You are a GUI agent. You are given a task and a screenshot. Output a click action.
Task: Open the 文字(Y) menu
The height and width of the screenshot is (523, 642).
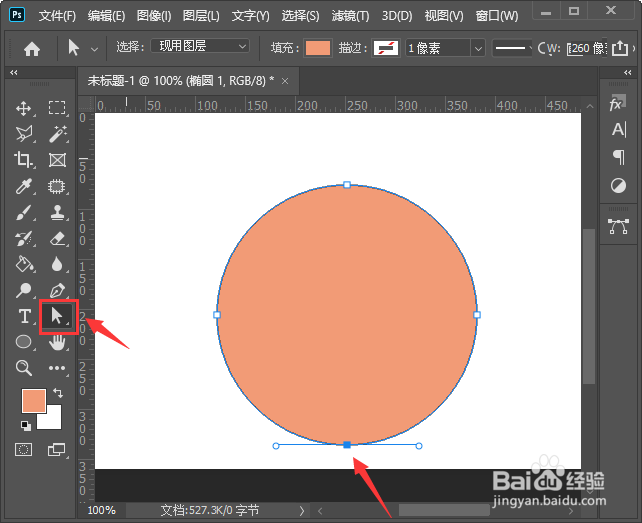251,16
